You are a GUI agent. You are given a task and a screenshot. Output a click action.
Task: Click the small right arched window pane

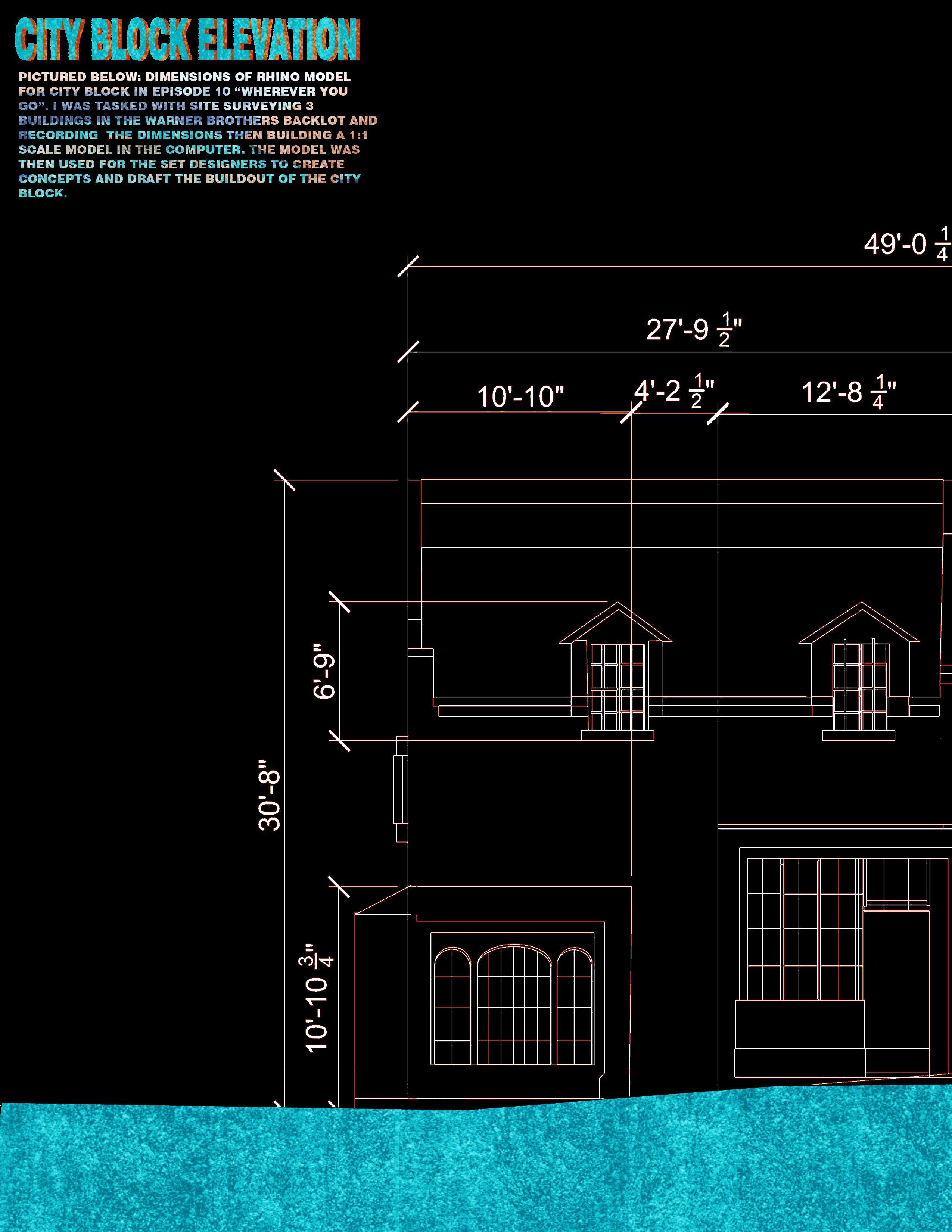coord(575,1006)
